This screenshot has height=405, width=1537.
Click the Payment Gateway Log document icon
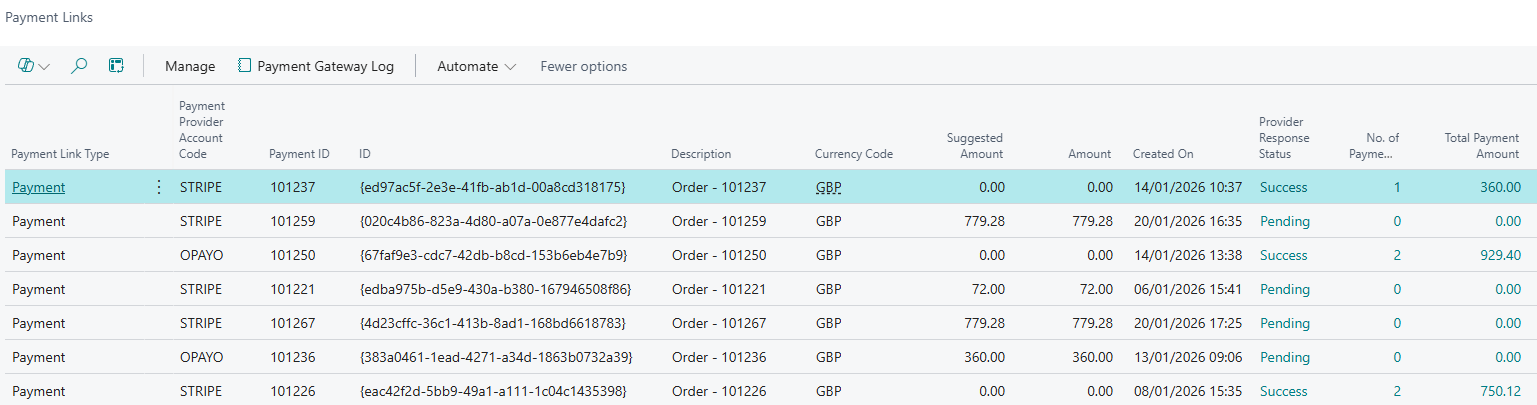tap(244, 66)
